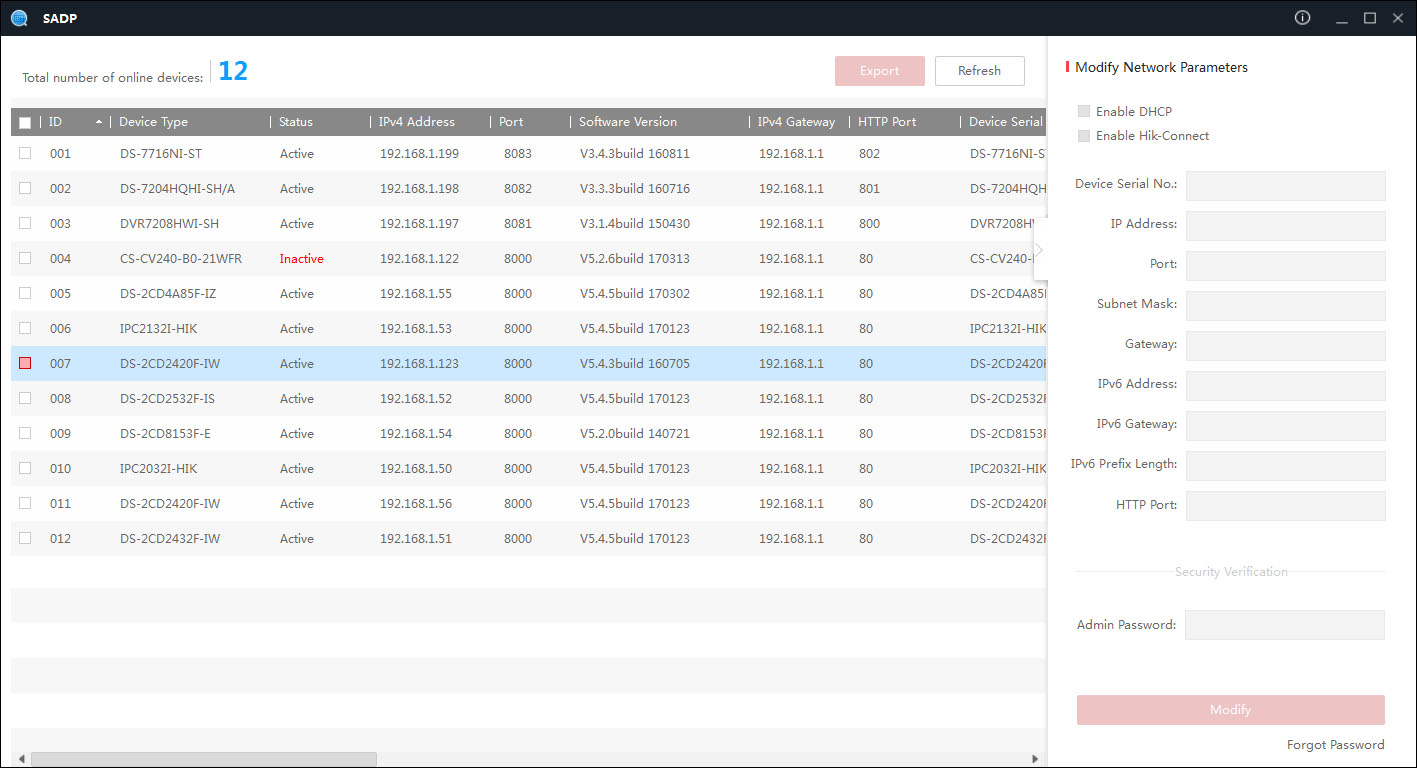Click the Port input field in side panel
The width and height of the screenshot is (1417, 768).
1286,266
